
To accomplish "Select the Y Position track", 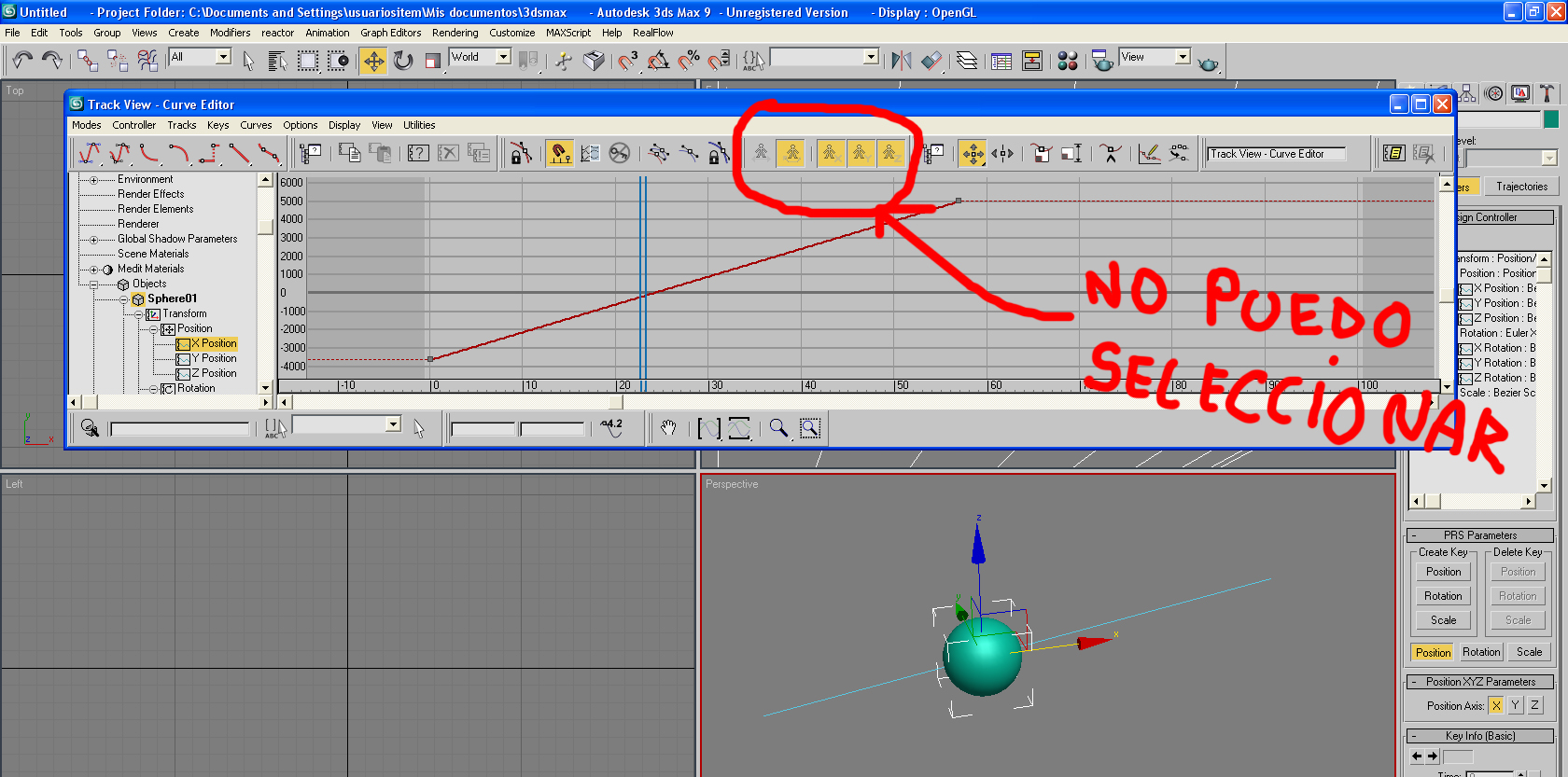I will coord(214,358).
